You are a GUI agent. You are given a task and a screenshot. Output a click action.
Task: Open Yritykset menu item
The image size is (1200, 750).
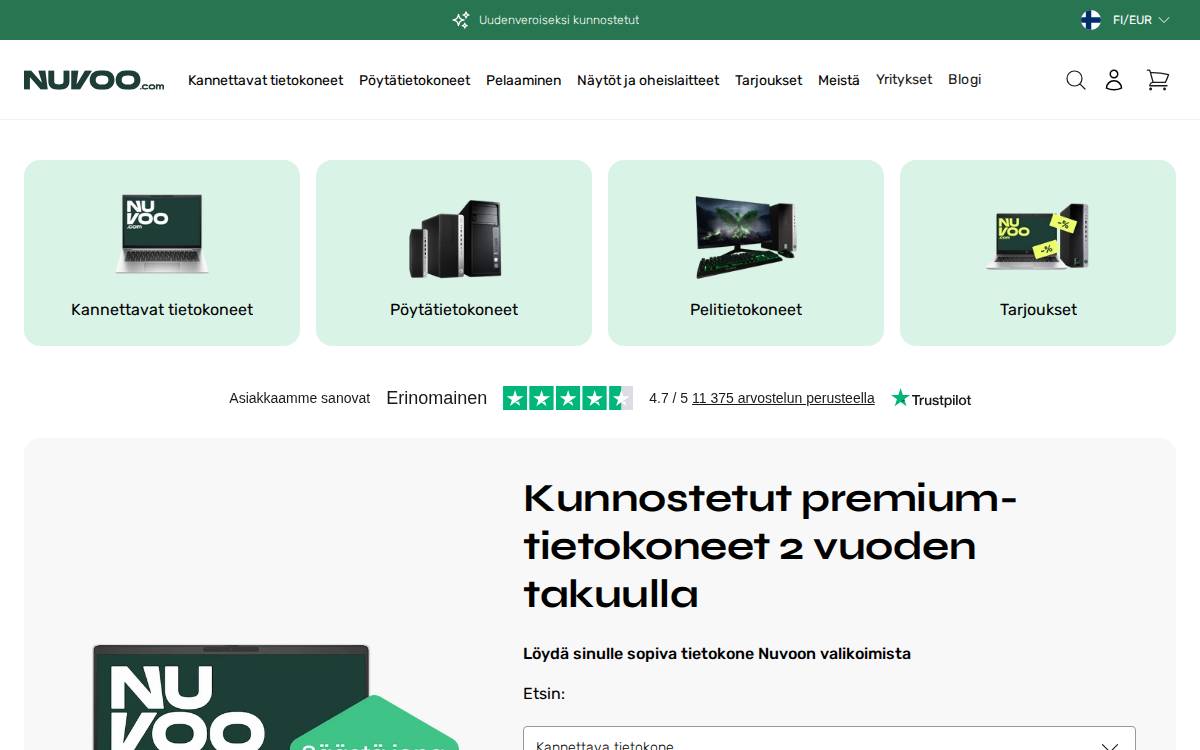point(904,80)
